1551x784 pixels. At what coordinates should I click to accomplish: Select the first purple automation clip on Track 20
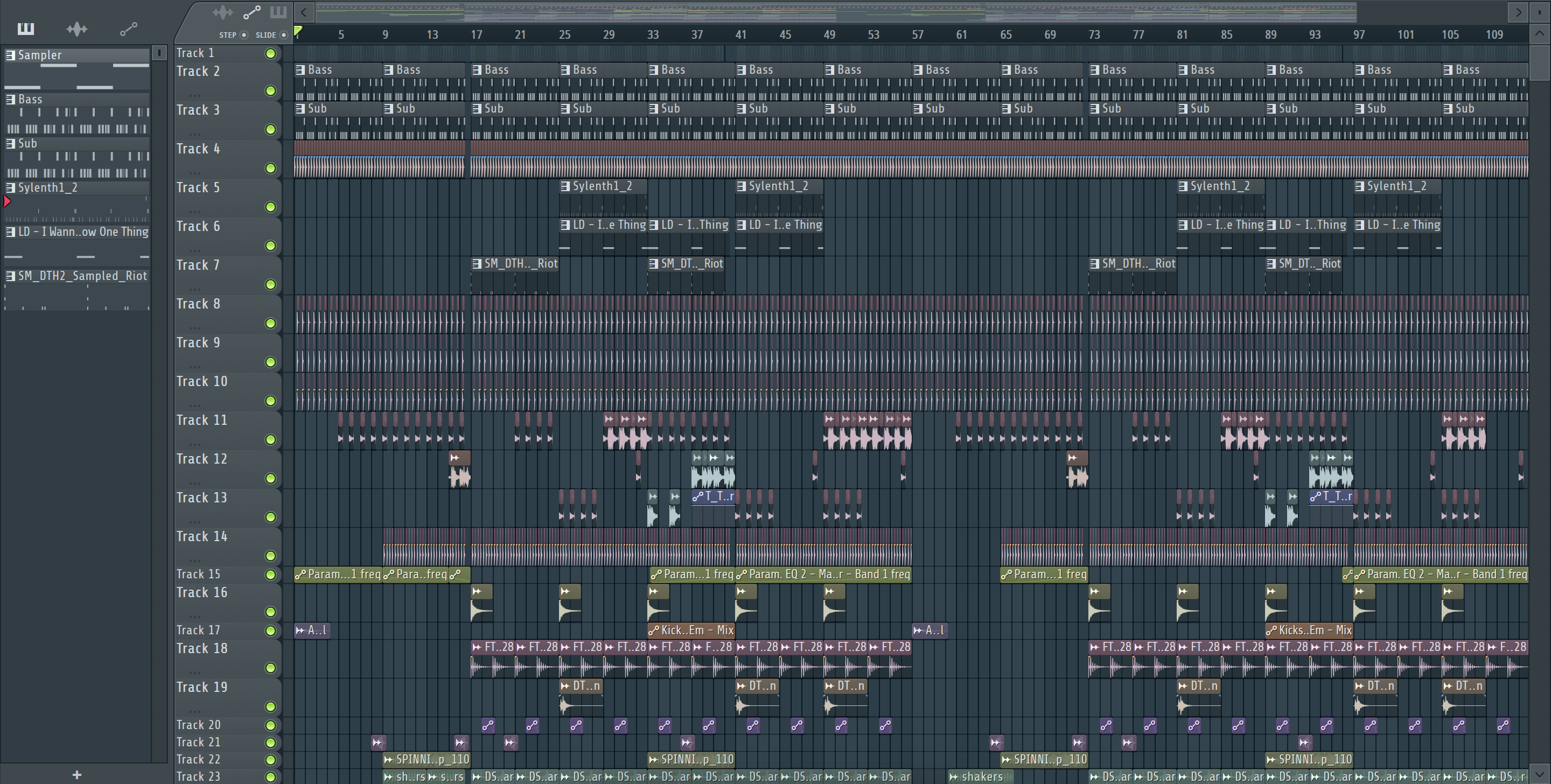(x=488, y=726)
